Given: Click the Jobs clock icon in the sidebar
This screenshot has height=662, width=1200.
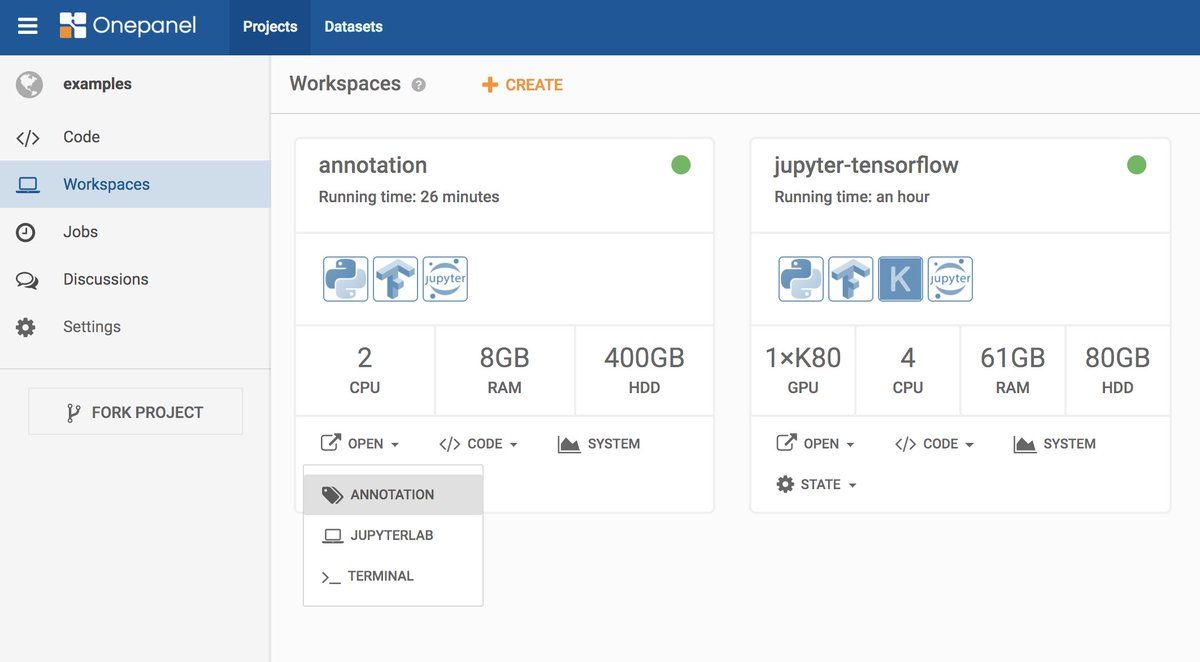Looking at the screenshot, I should [x=28, y=231].
